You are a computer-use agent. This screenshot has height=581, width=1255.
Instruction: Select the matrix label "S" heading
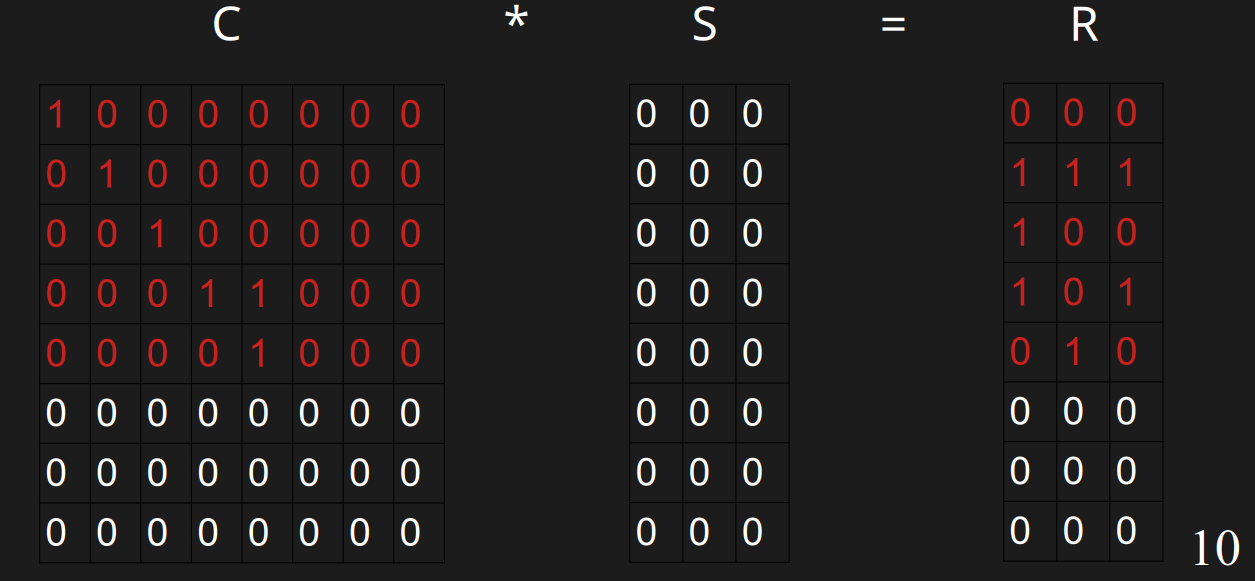704,26
